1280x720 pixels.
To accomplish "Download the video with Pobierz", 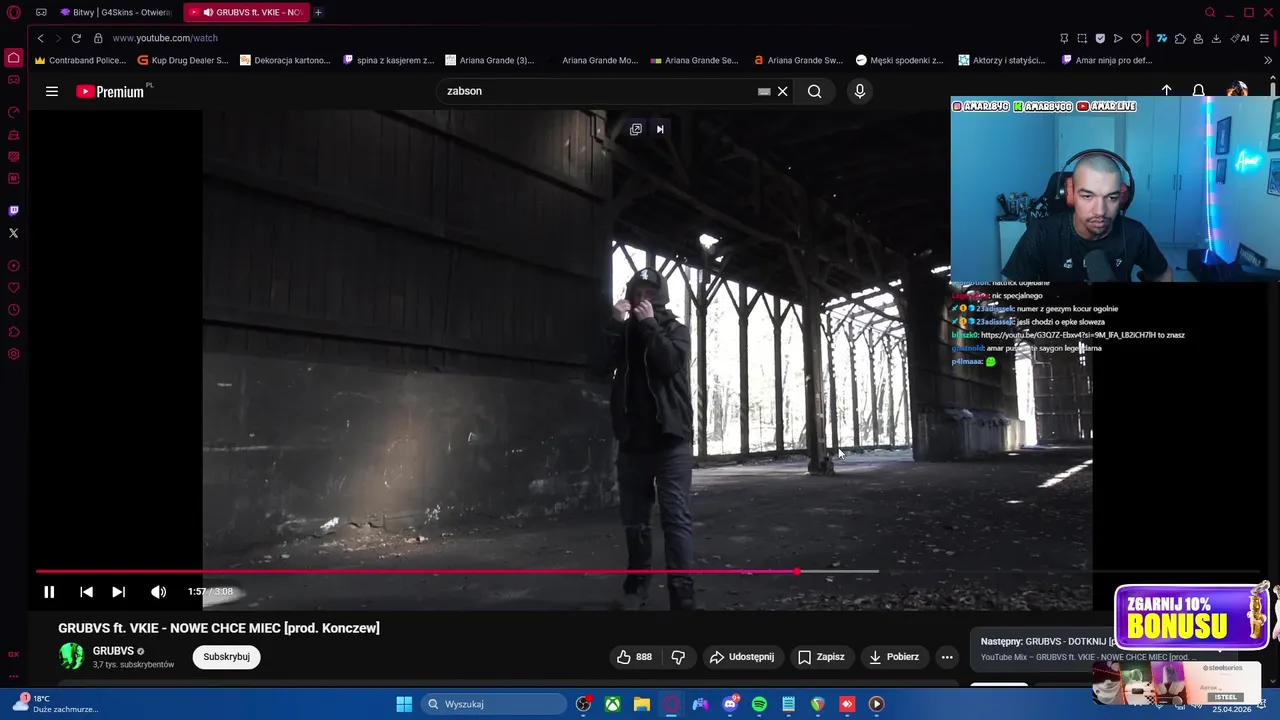I will tap(894, 657).
